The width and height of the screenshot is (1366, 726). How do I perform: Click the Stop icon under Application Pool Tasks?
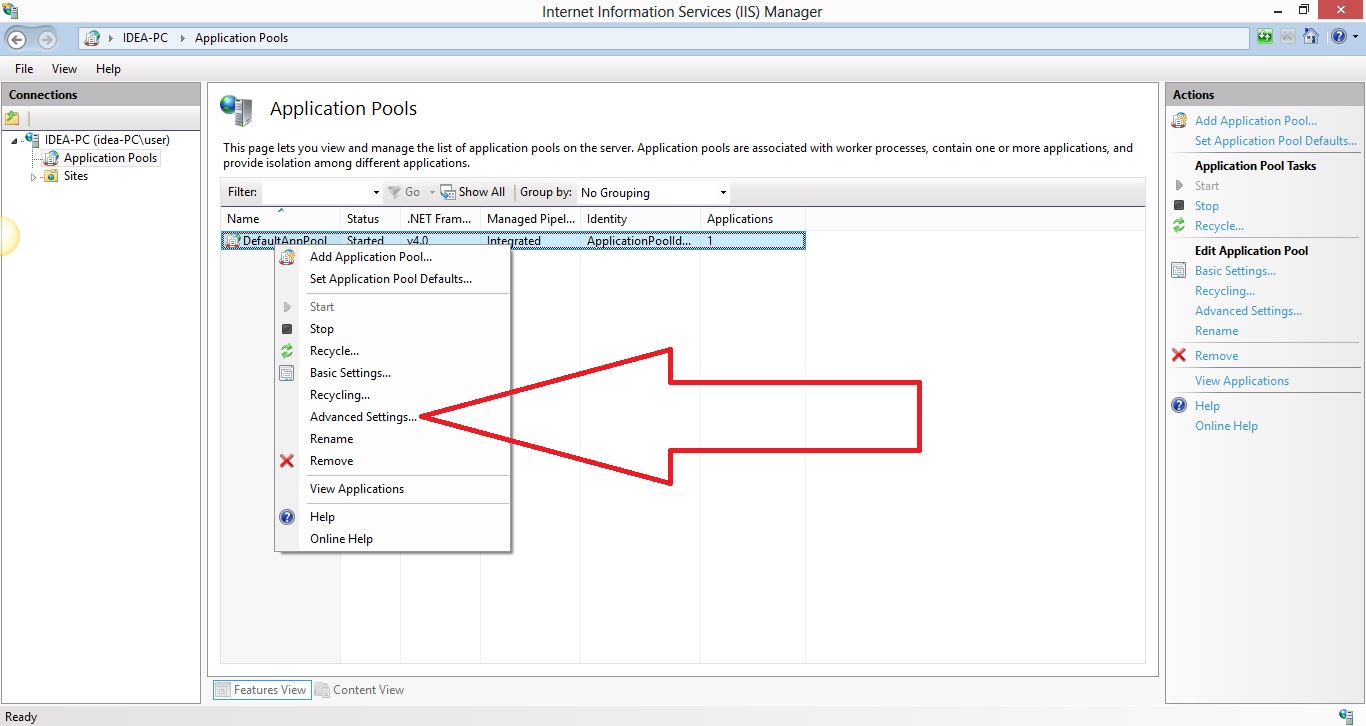[1180, 206]
